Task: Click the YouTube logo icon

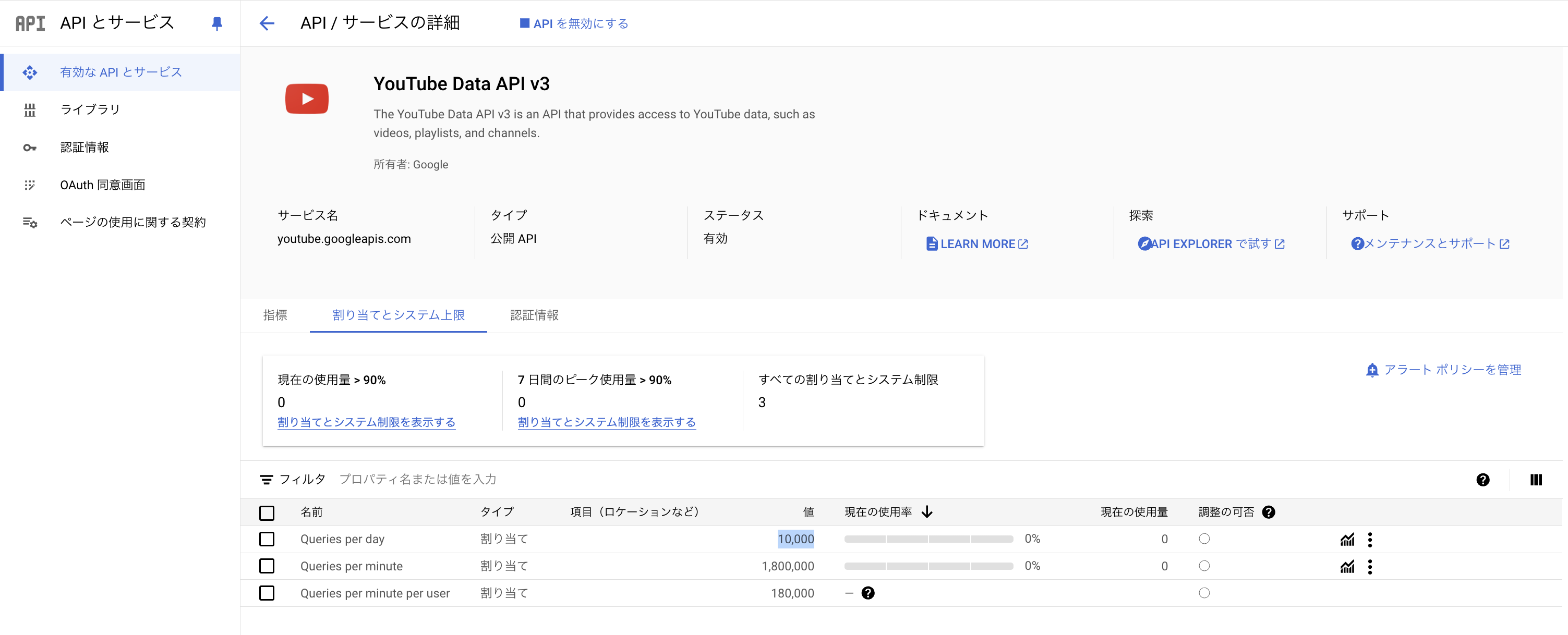Action: (x=307, y=99)
